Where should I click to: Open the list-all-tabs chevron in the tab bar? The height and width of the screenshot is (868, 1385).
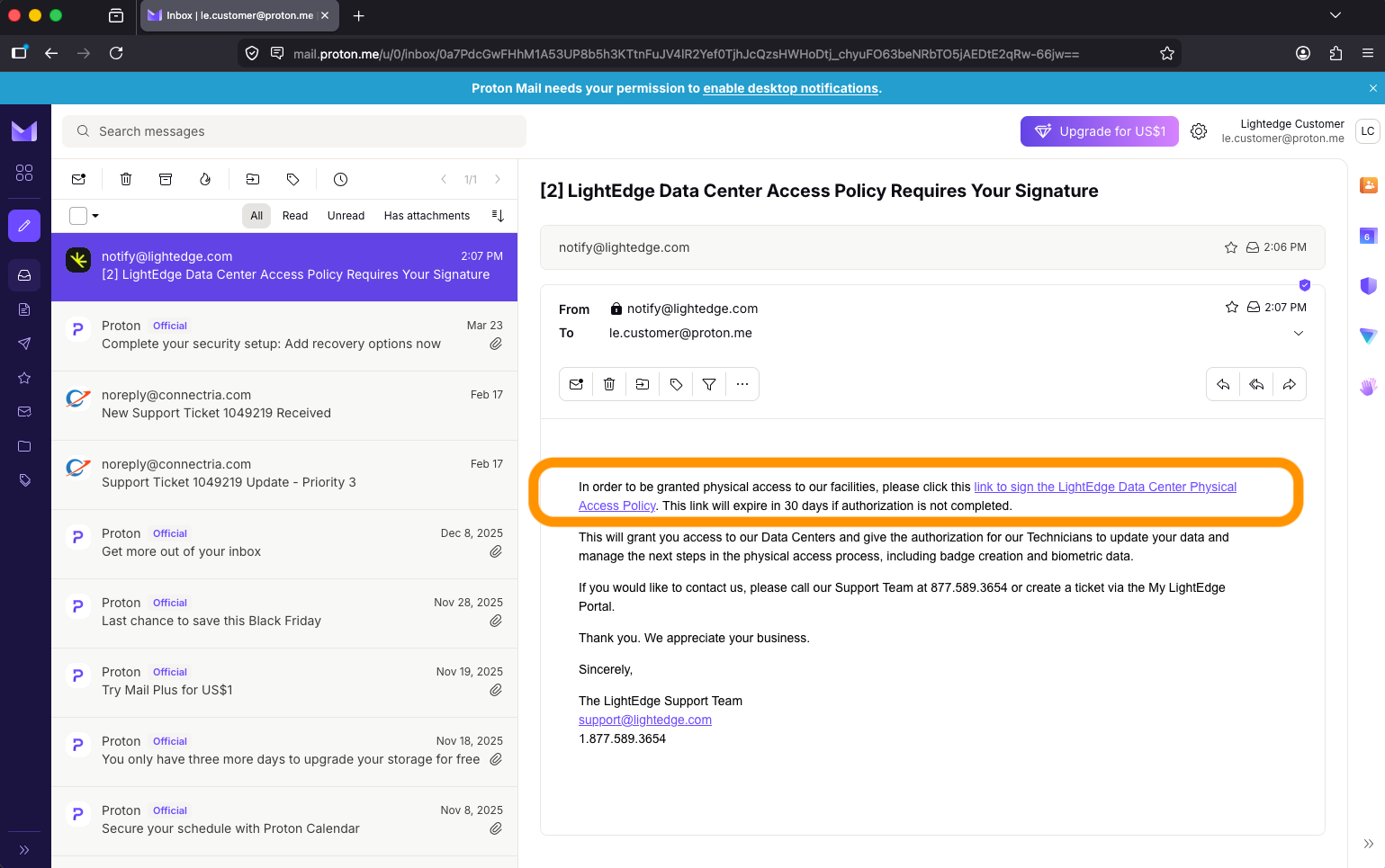tap(1336, 15)
